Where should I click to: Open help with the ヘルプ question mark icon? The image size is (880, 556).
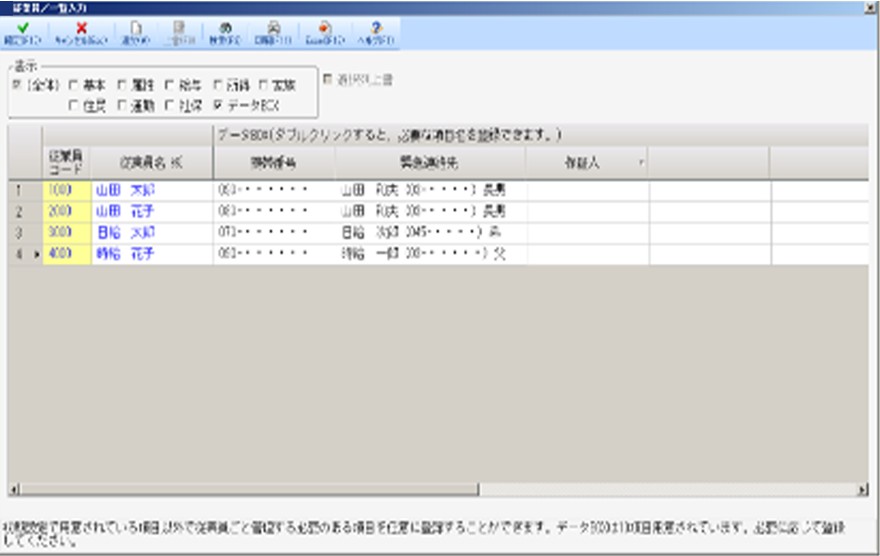coord(376,31)
